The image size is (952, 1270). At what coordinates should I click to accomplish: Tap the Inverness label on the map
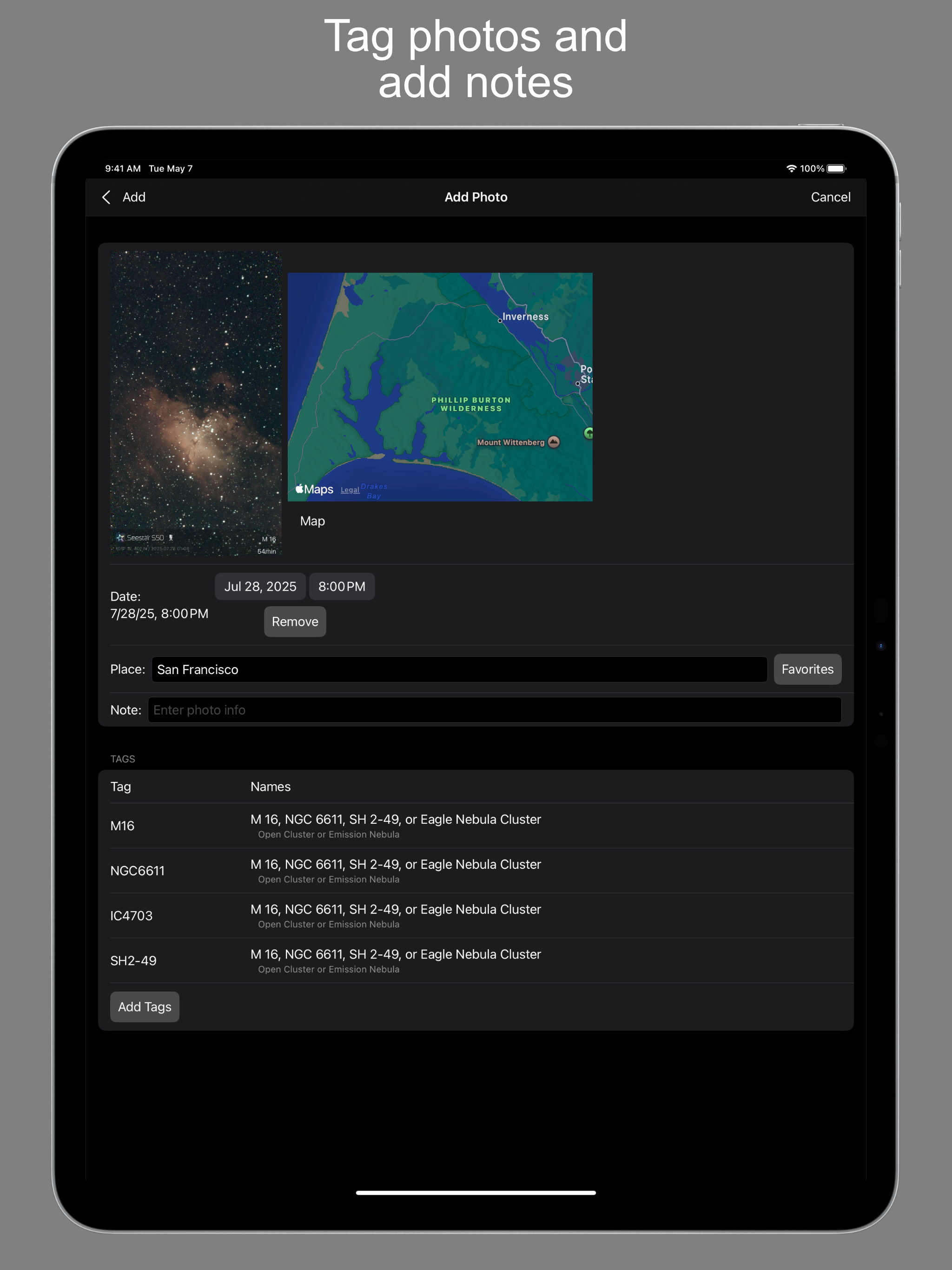pos(525,317)
